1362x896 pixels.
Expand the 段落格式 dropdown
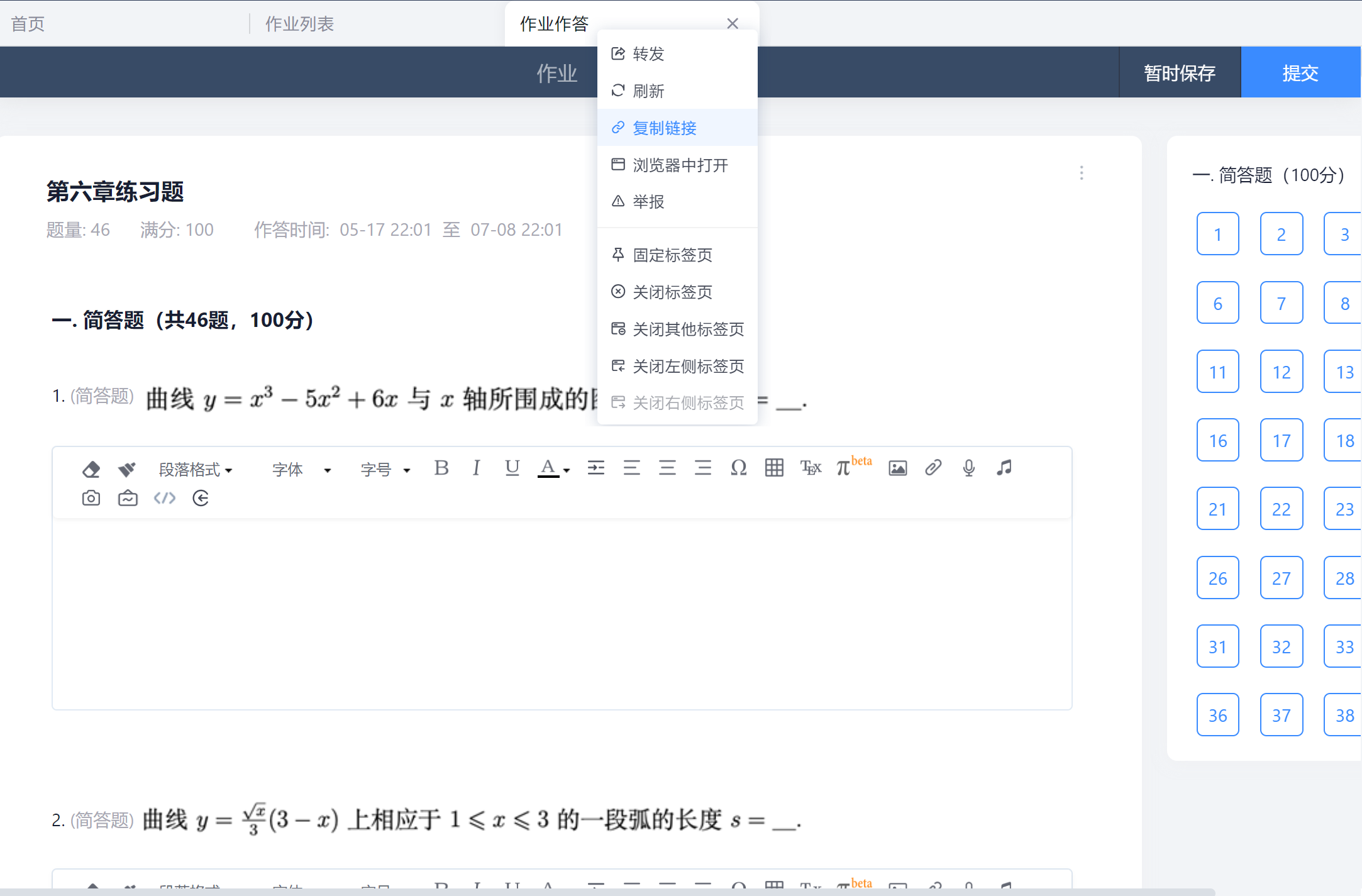(196, 470)
